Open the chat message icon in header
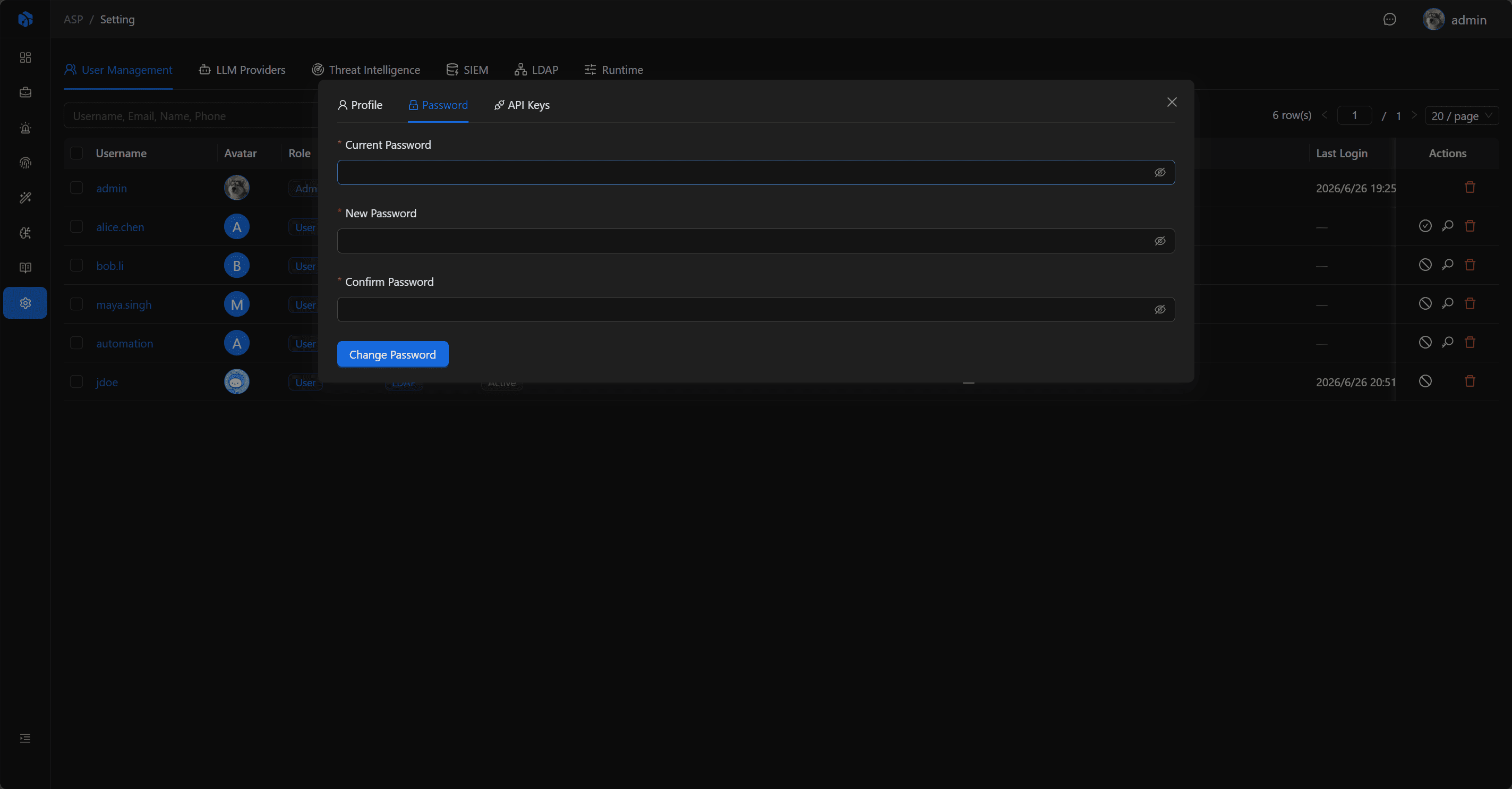Image resolution: width=1512 pixels, height=789 pixels. tap(1389, 19)
